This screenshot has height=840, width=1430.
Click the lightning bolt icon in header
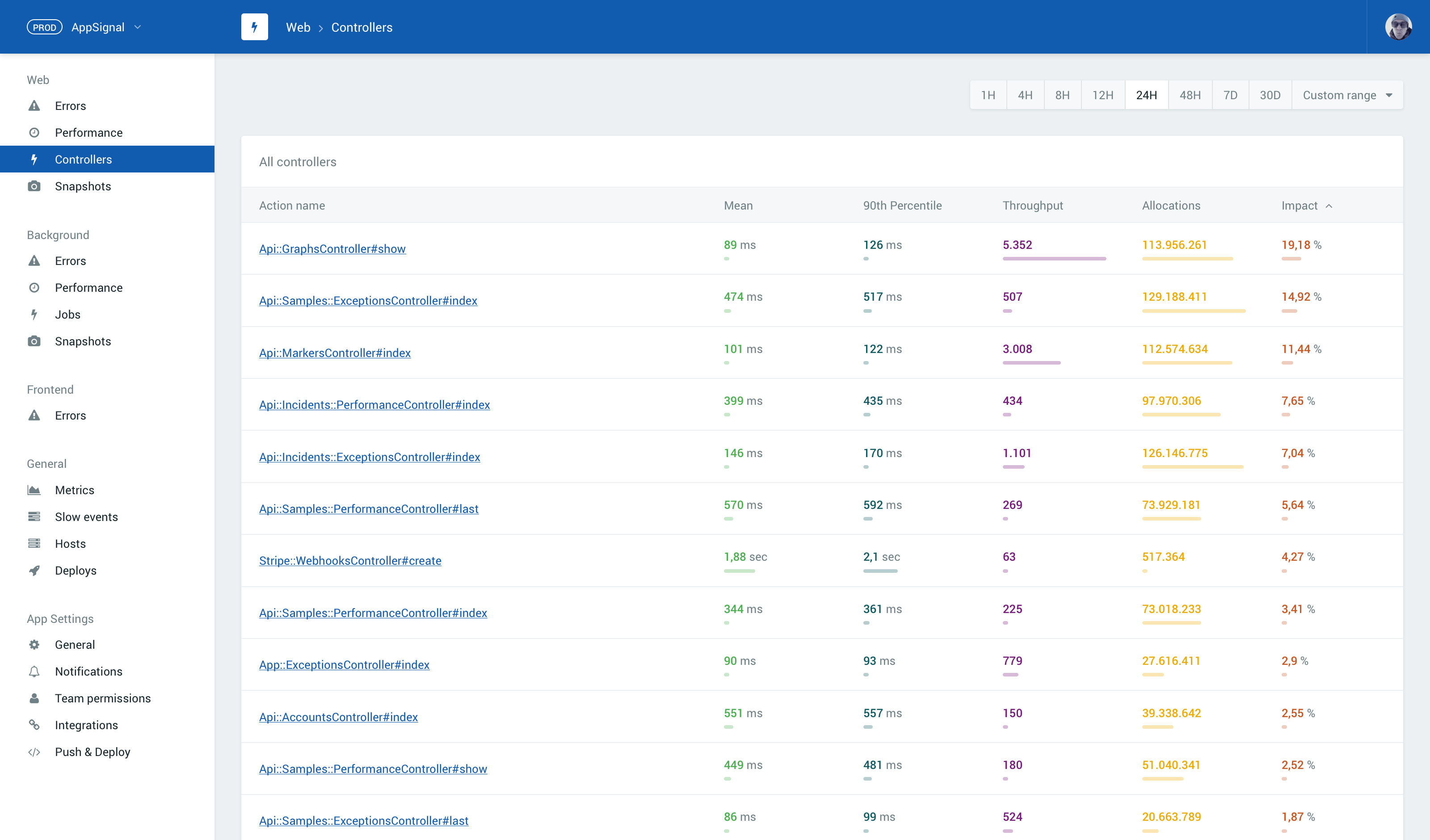pyautogui.click(x=254, y=27)
